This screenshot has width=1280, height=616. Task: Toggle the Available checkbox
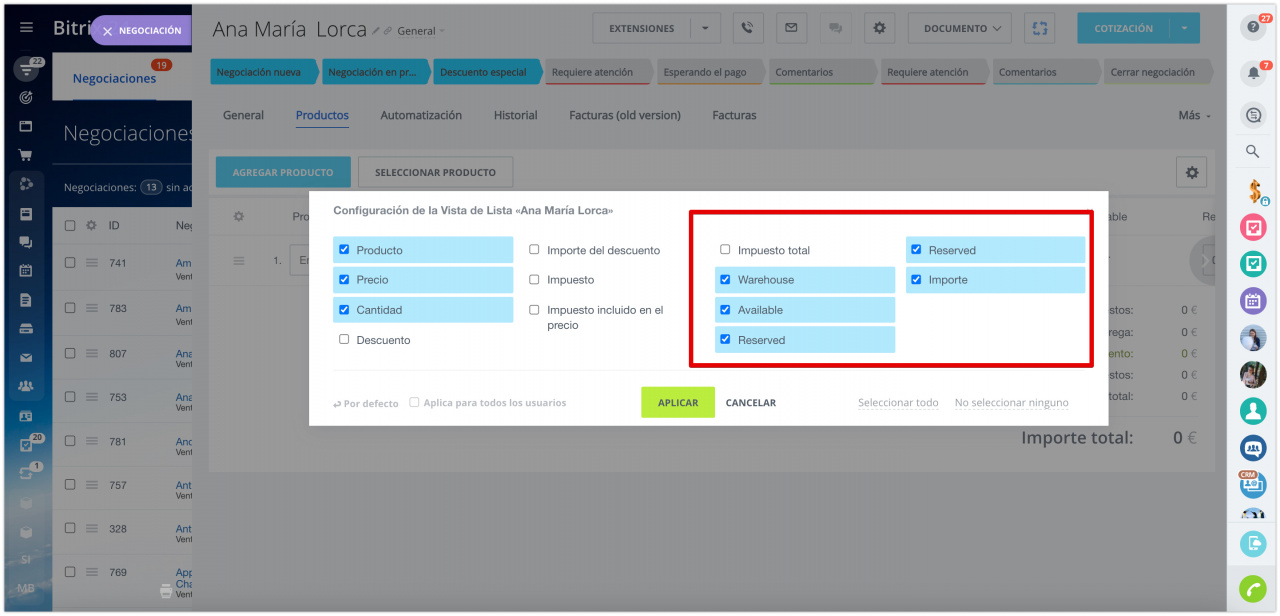[x=725, y=310]
